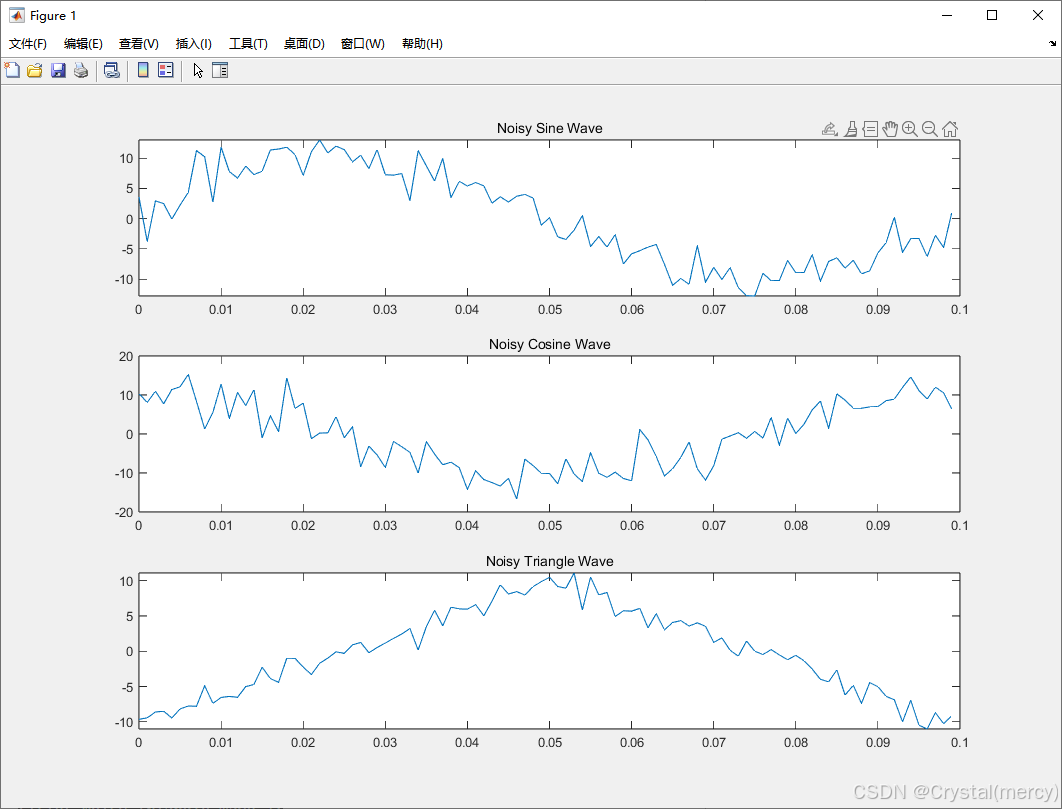The image size is (1062, 809).
Task: Click inside the Noisy Sine Wave axes
Action: [549, 218]
